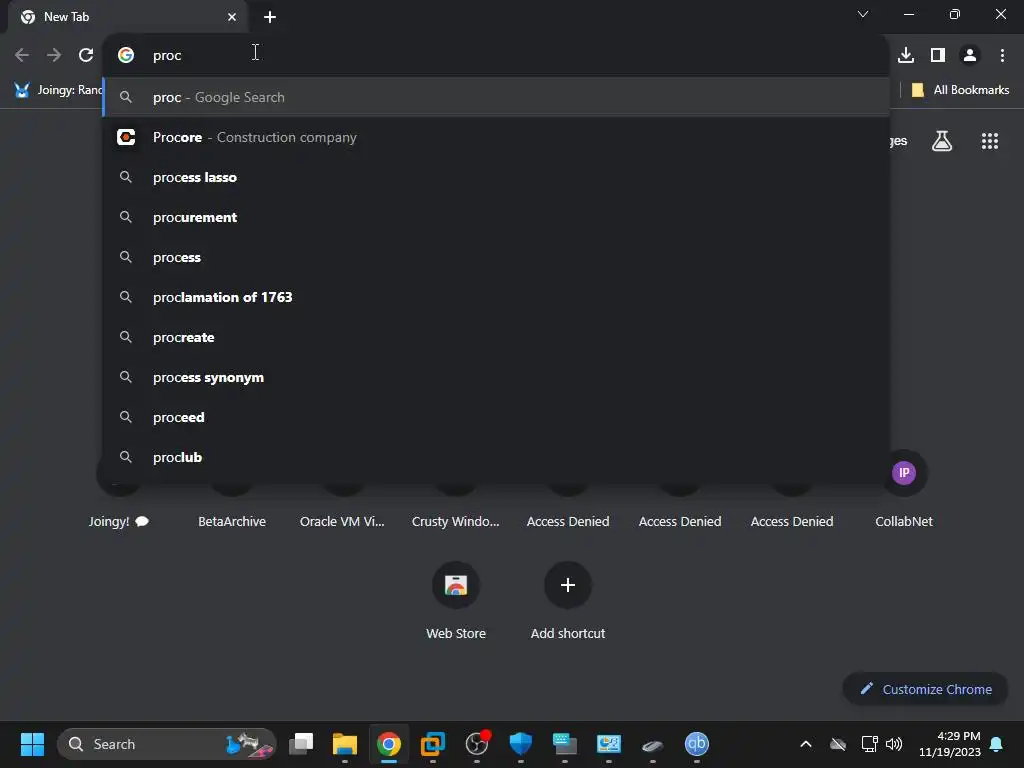Click the address bar containing proc
Screen dimensions: 1024x768
[x=496, y=55]
